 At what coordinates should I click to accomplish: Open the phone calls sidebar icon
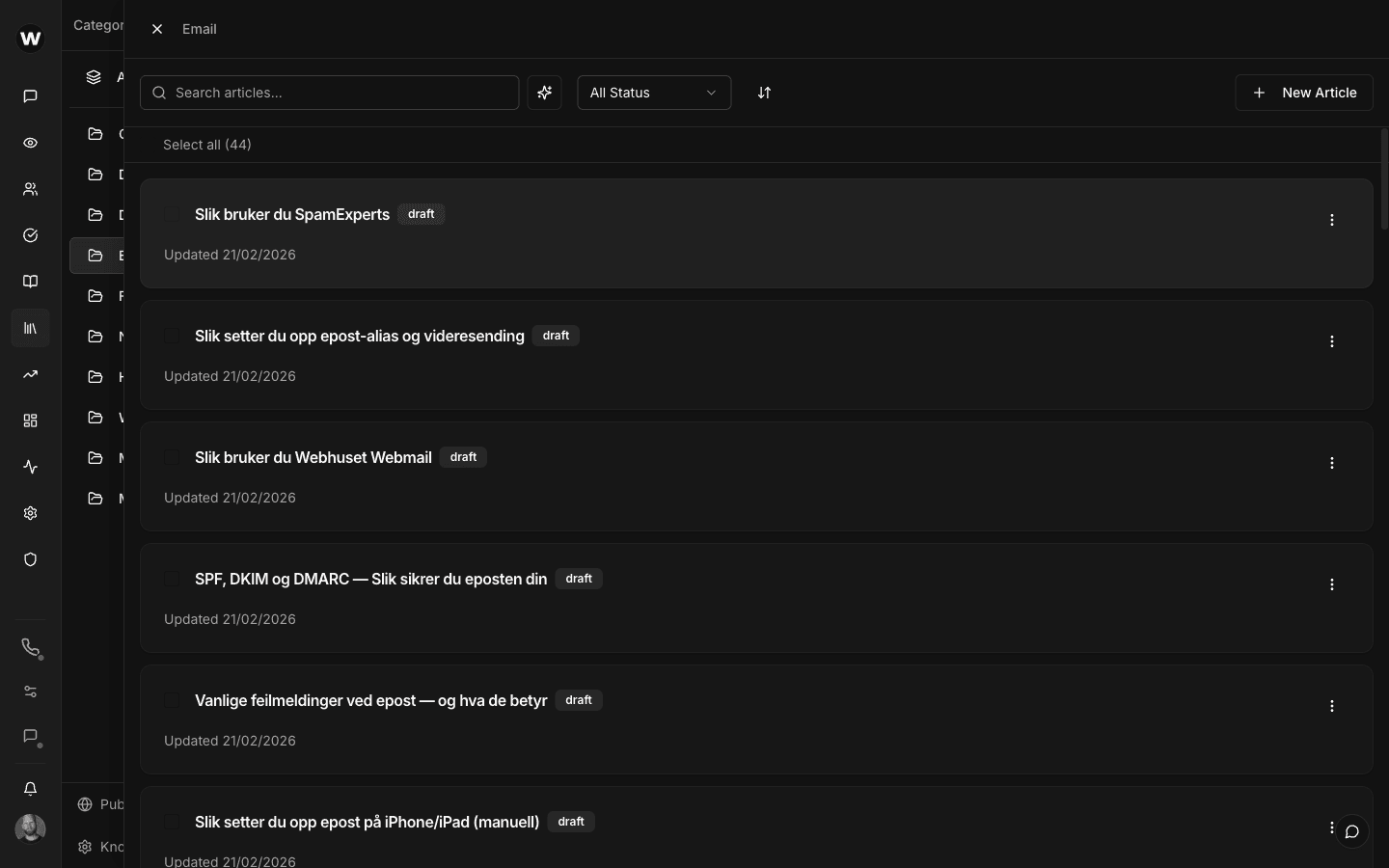(30, 647)
